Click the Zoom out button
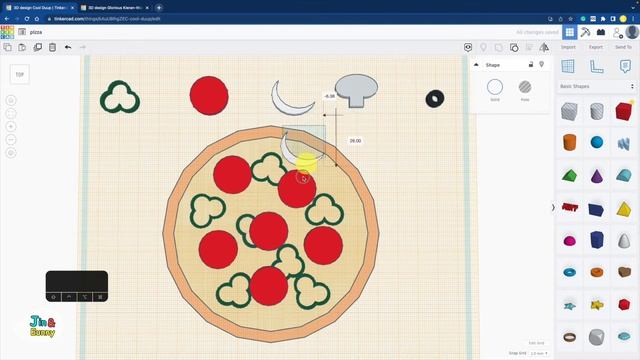640x360 pixels. point(11,140)
